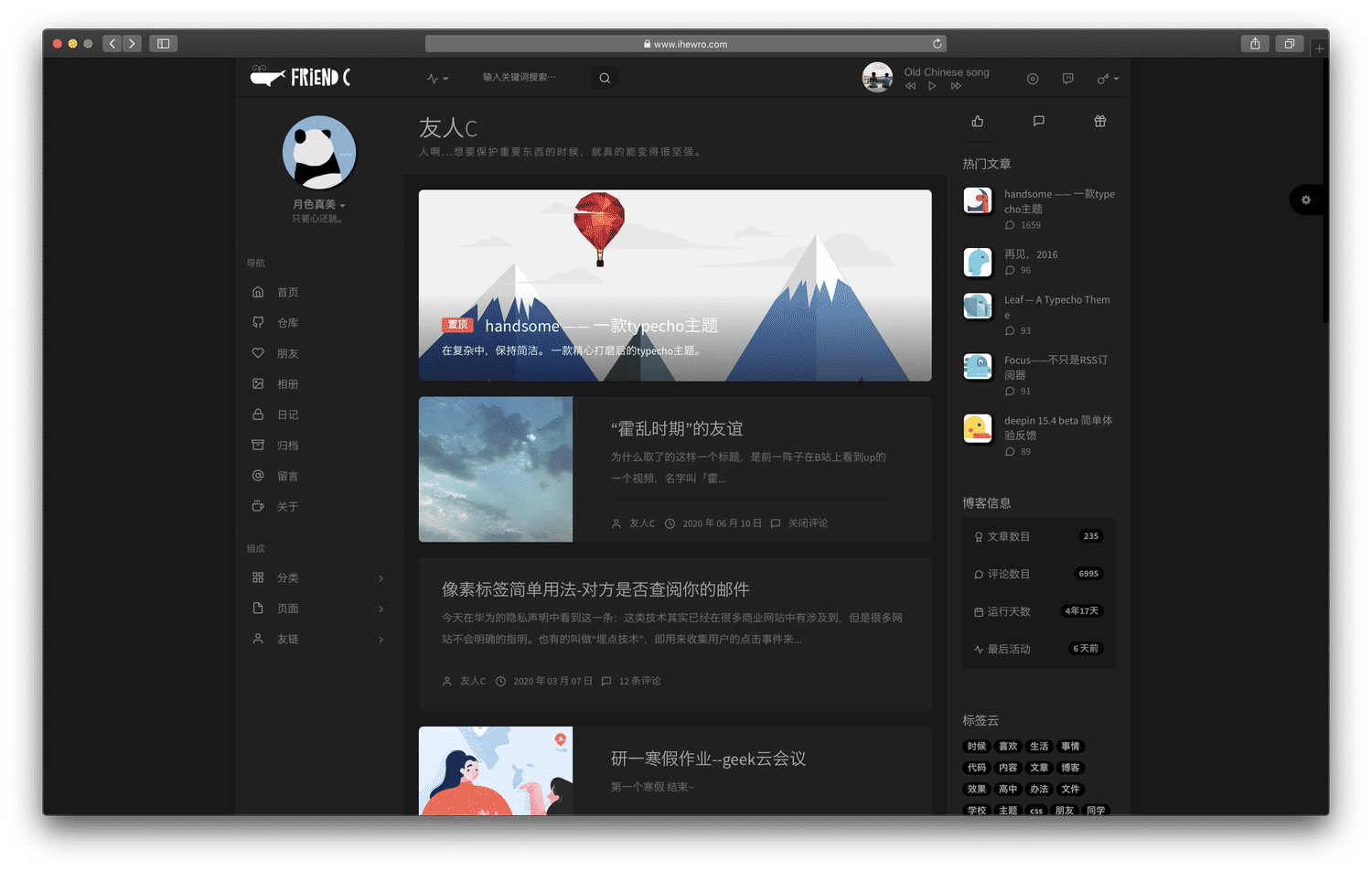Show Safari tab overview
1372x872 pixels.
click(x=1290, y=43)
